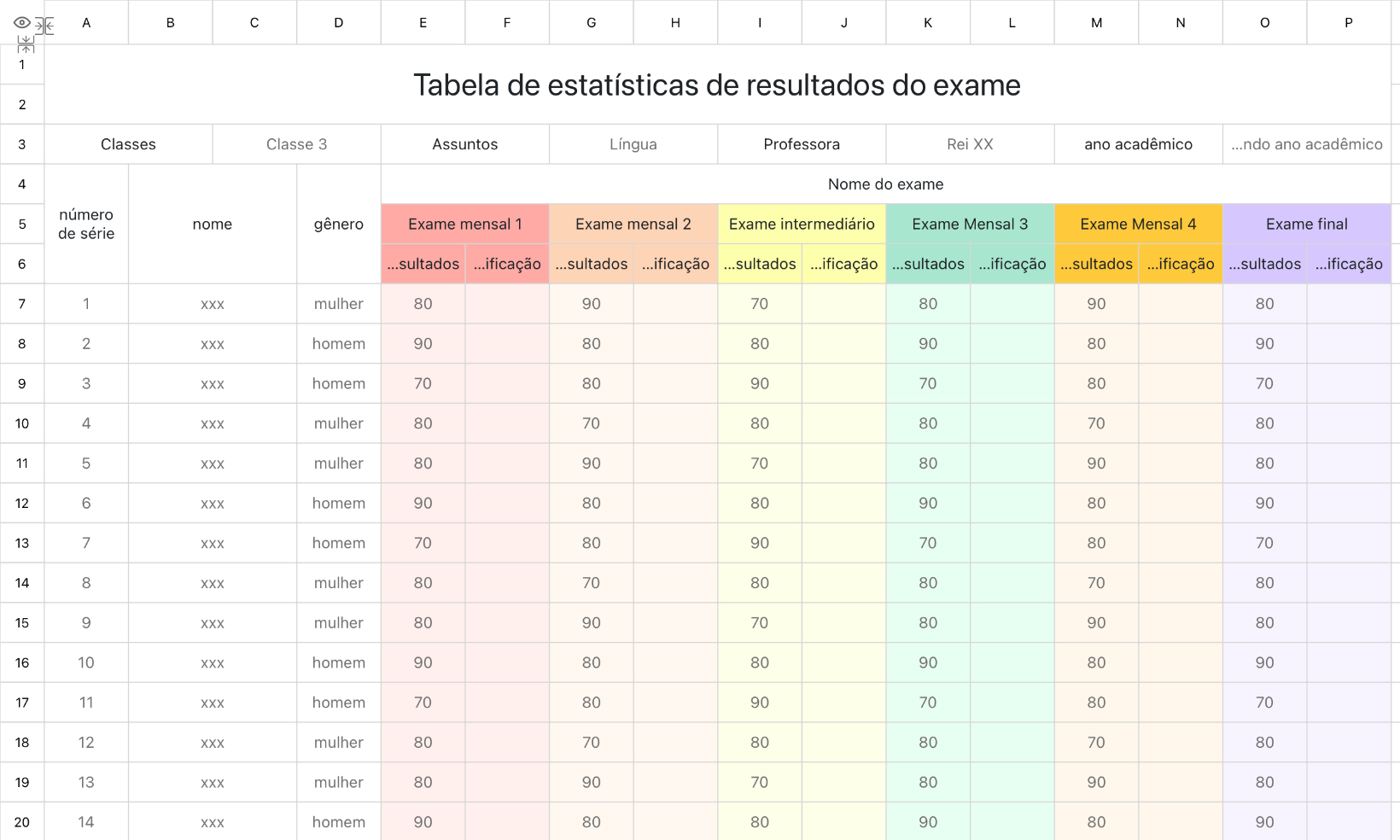1400x840 pixels.
Task: Select row 20 header
Action: (x=22, y=822)
